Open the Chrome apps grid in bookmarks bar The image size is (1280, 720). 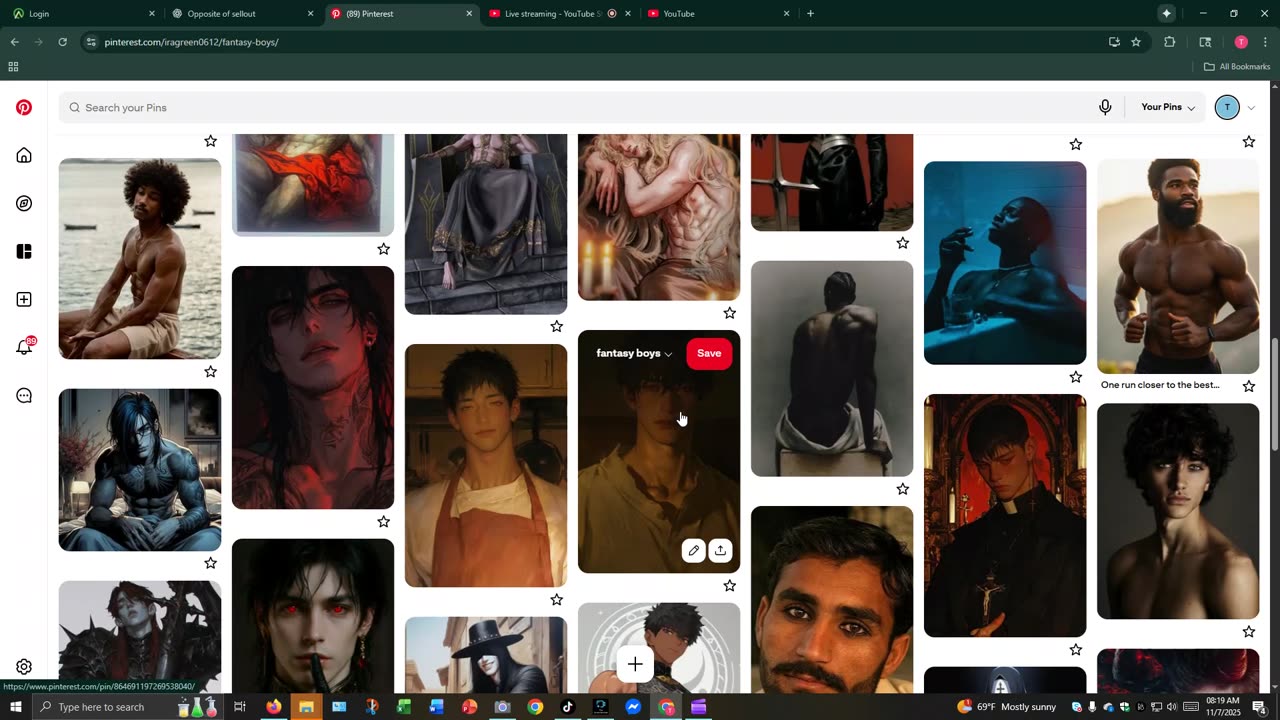tap(13, 67)
